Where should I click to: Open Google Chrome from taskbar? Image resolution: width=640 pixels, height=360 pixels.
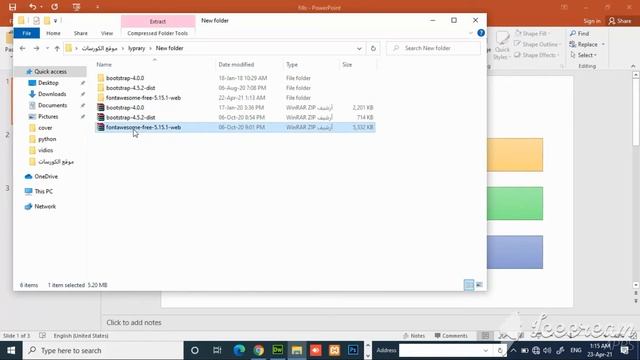click(258, 350)
